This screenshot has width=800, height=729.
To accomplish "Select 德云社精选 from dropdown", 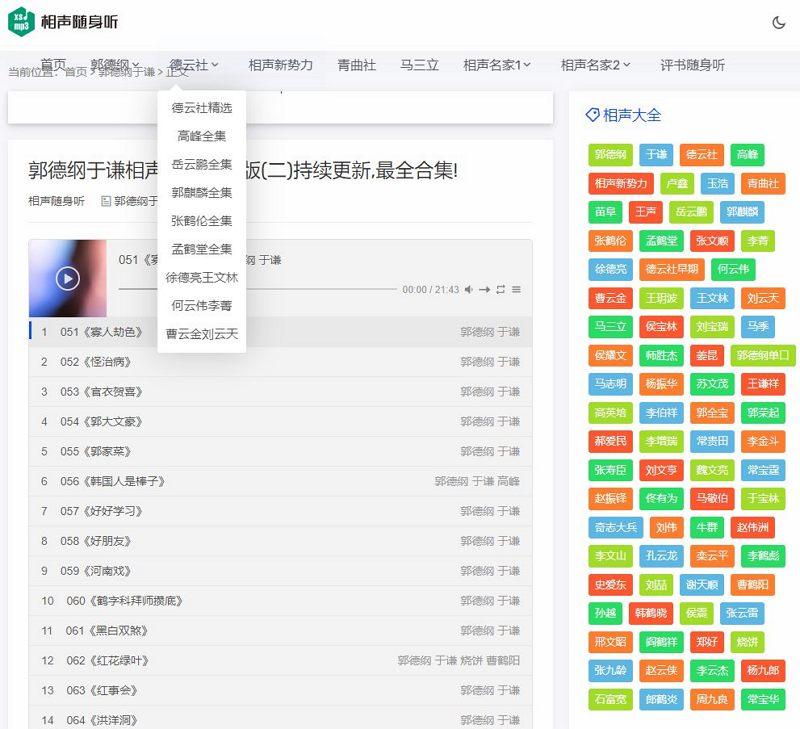I will (202, 108).
